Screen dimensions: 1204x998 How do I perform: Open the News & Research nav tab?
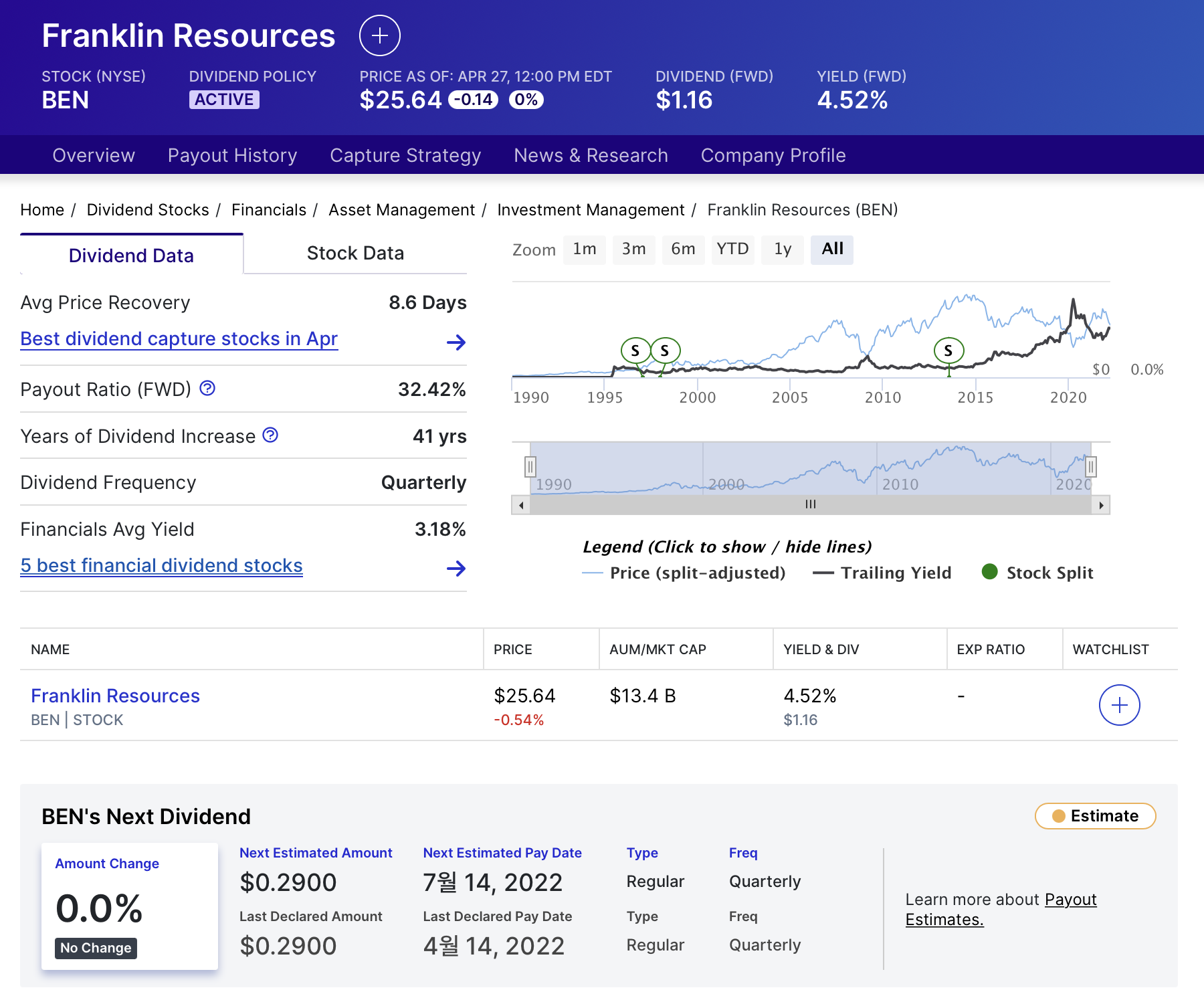pos(591,155)
